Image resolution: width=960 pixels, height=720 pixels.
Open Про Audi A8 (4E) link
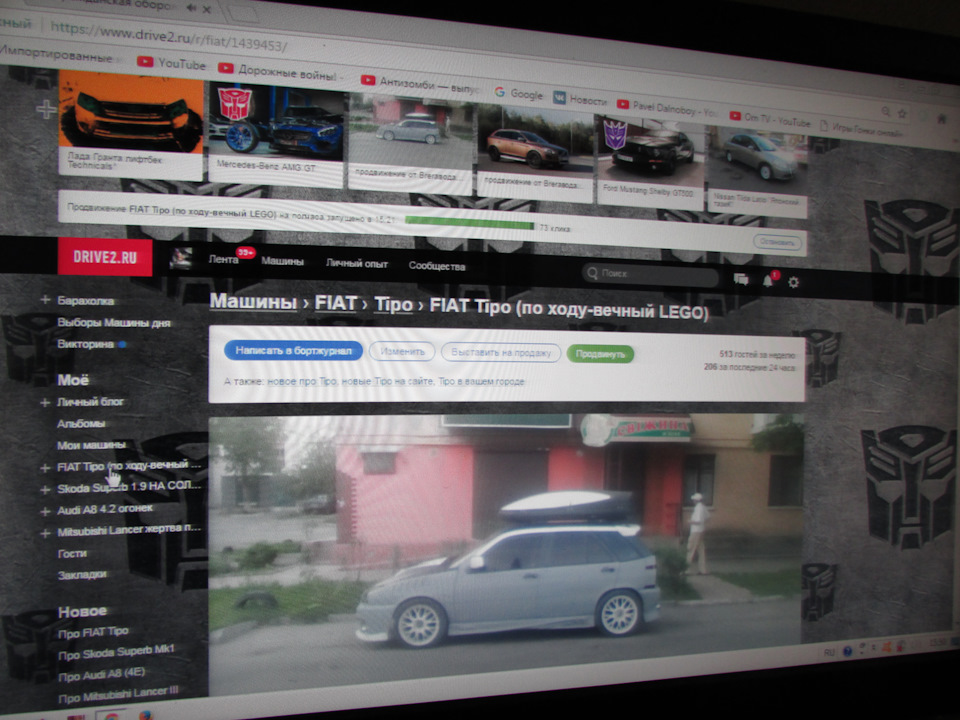[102, 674]
